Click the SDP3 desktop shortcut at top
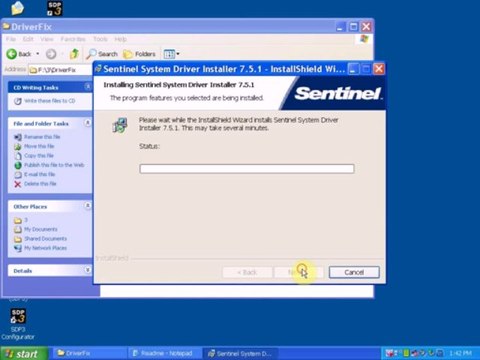Image resolution: width=480 pixels, height=360 pixels. click(x=54, y=9)
